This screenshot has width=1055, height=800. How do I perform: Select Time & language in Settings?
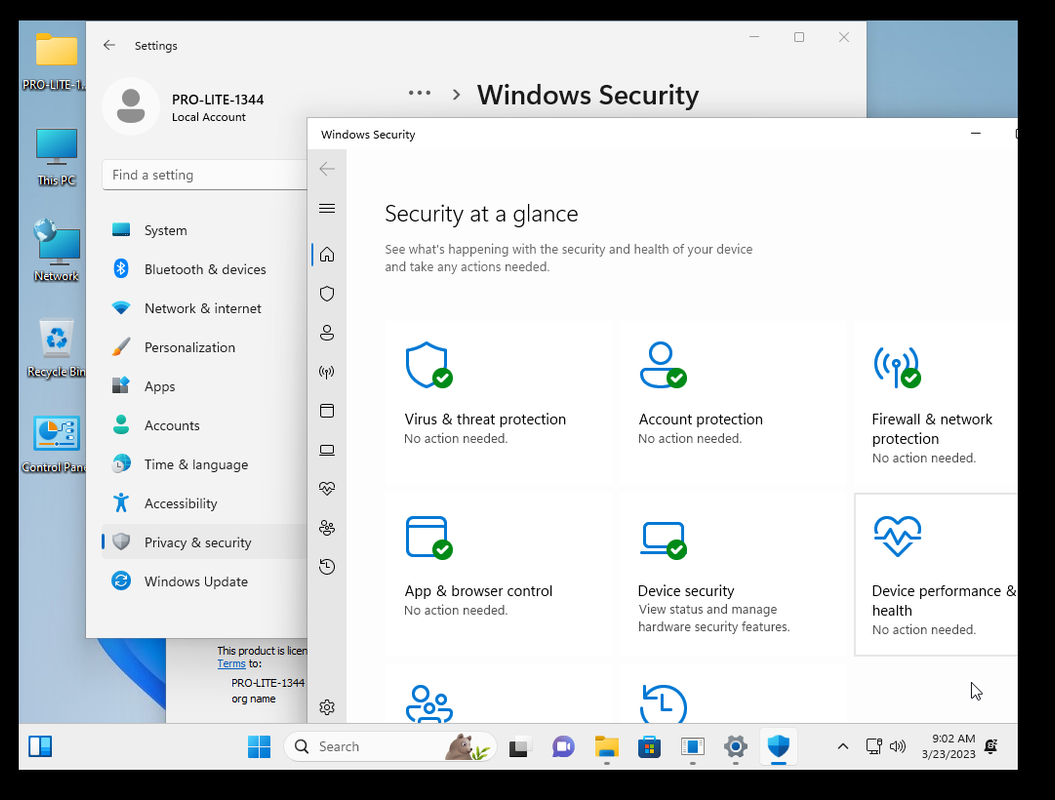click(205, 464)
